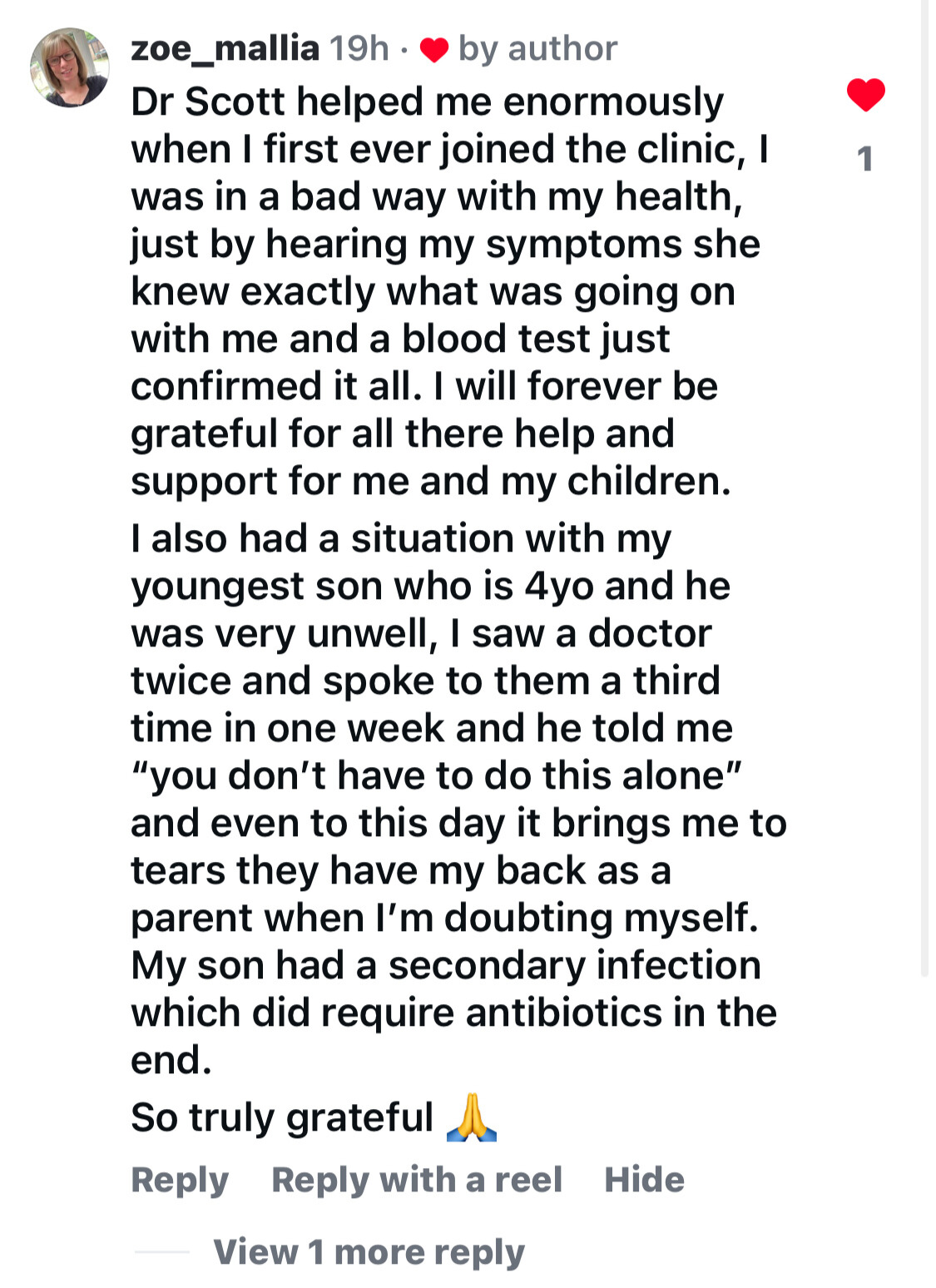The image size is (936, 1288).
Task: Tap the "Dr Scott helped me enormously" line
Action: 427,102
